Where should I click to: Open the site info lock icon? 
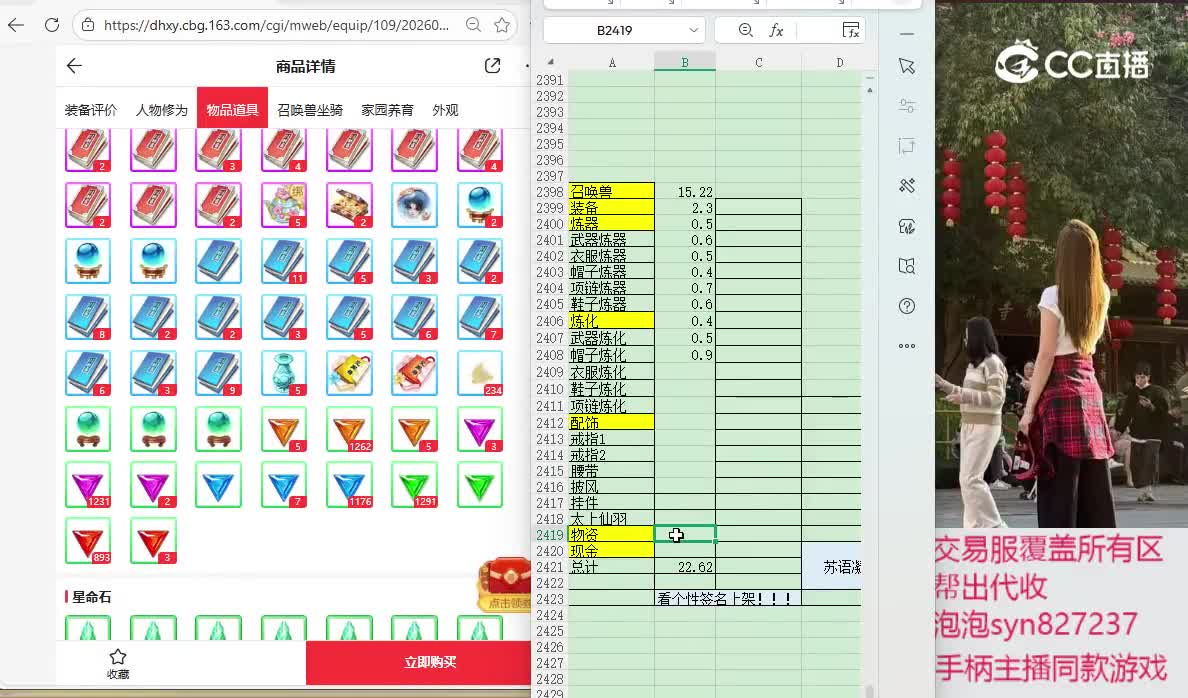[88, 25]
